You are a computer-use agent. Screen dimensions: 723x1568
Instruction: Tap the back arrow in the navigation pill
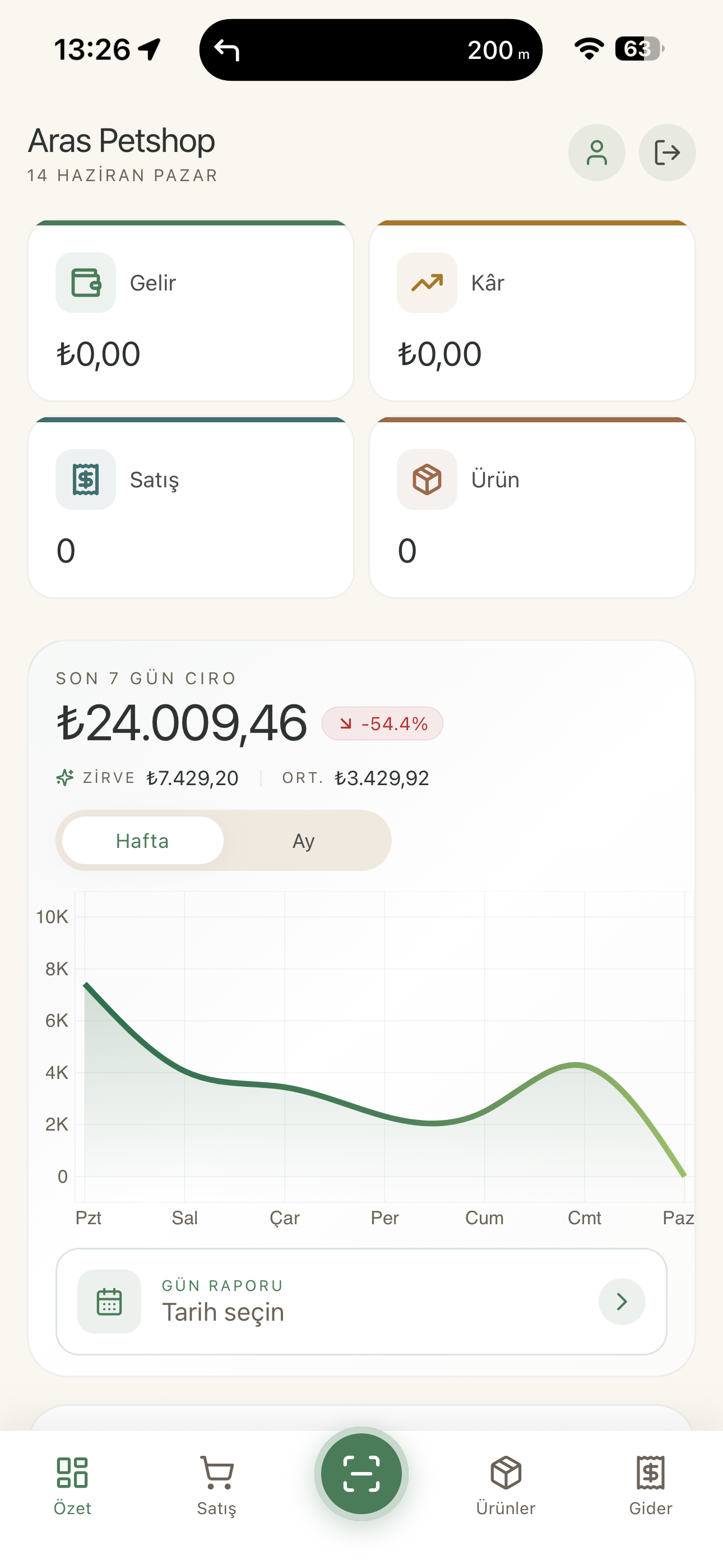[x=227, y=50]
